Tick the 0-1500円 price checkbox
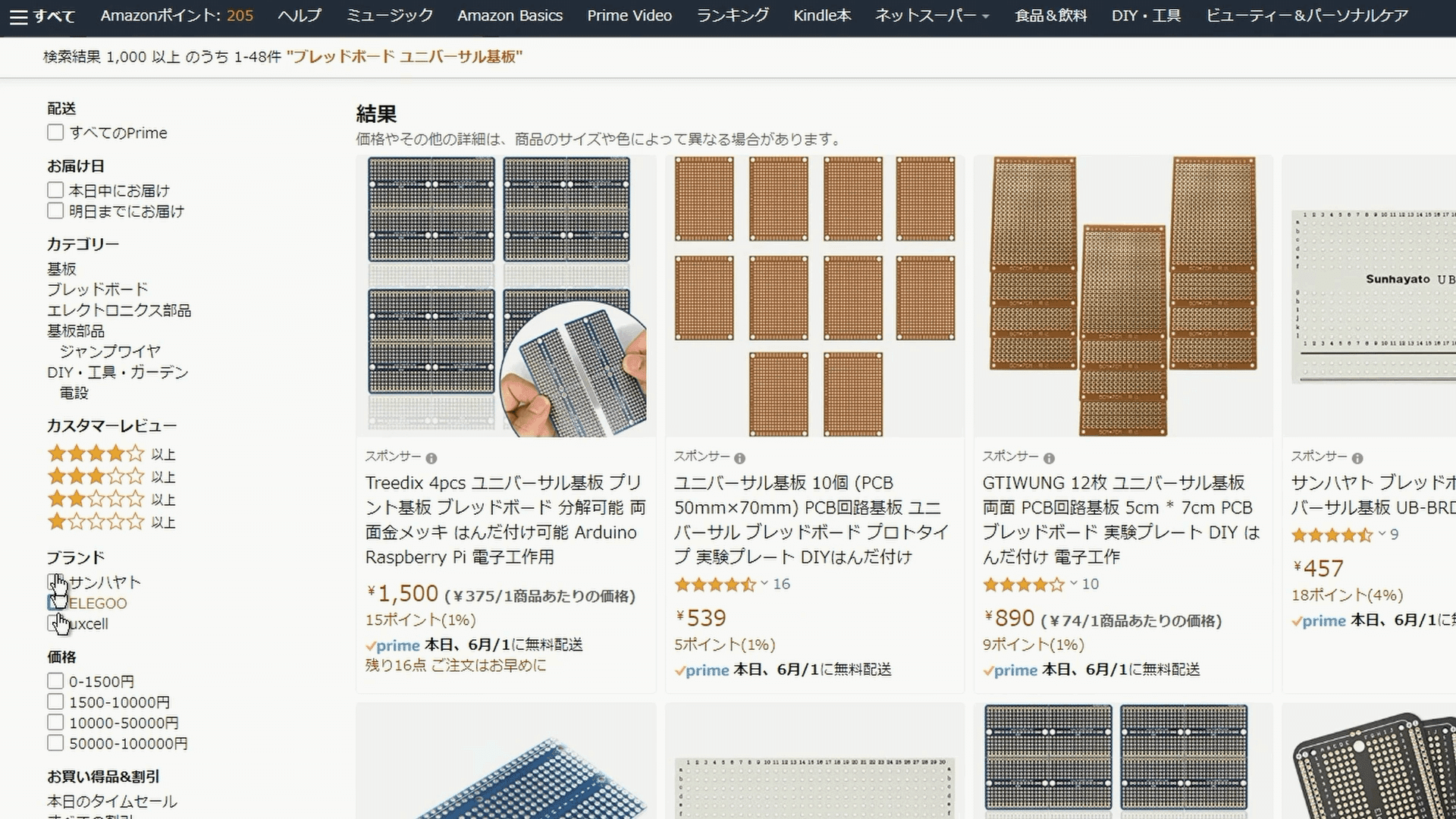1456x819 pixels. click(x=55, y=681)
